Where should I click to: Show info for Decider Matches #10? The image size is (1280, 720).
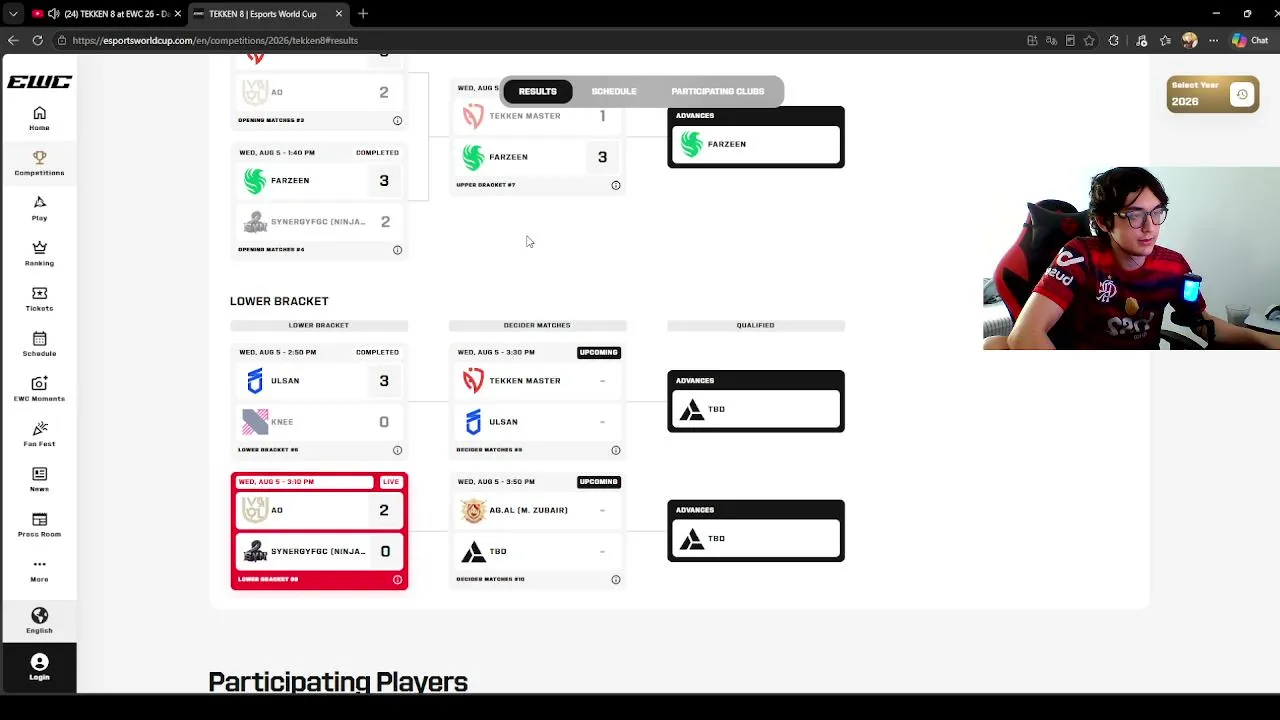click(616, 580)
